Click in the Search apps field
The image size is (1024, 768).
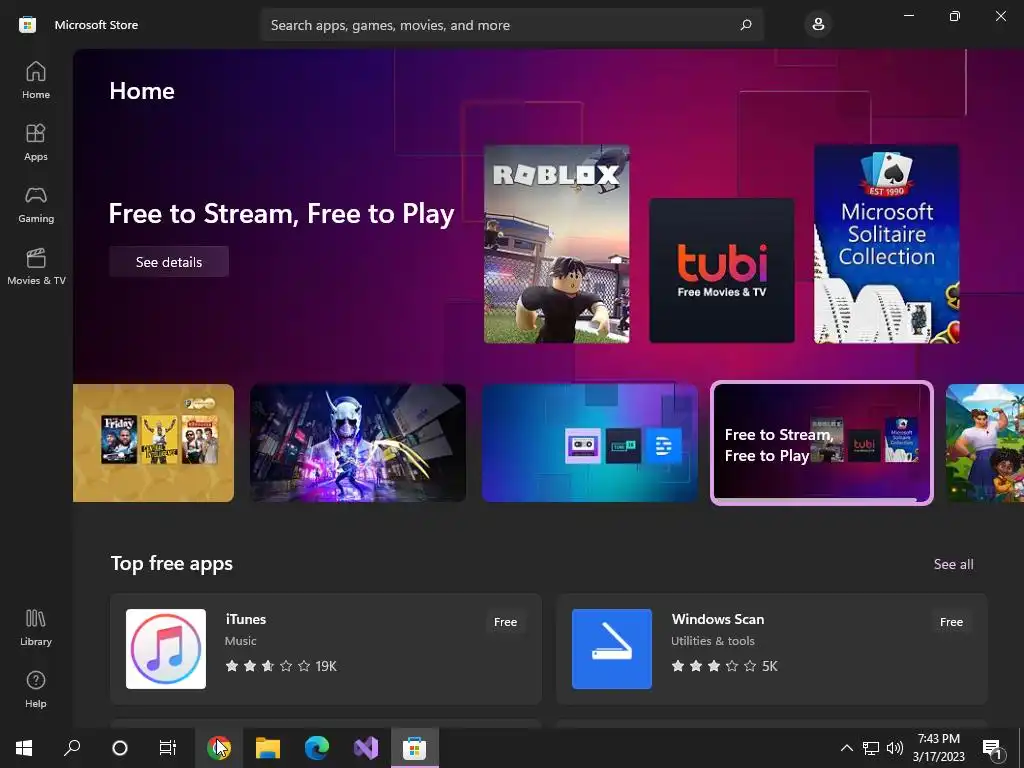coord(511,25)
